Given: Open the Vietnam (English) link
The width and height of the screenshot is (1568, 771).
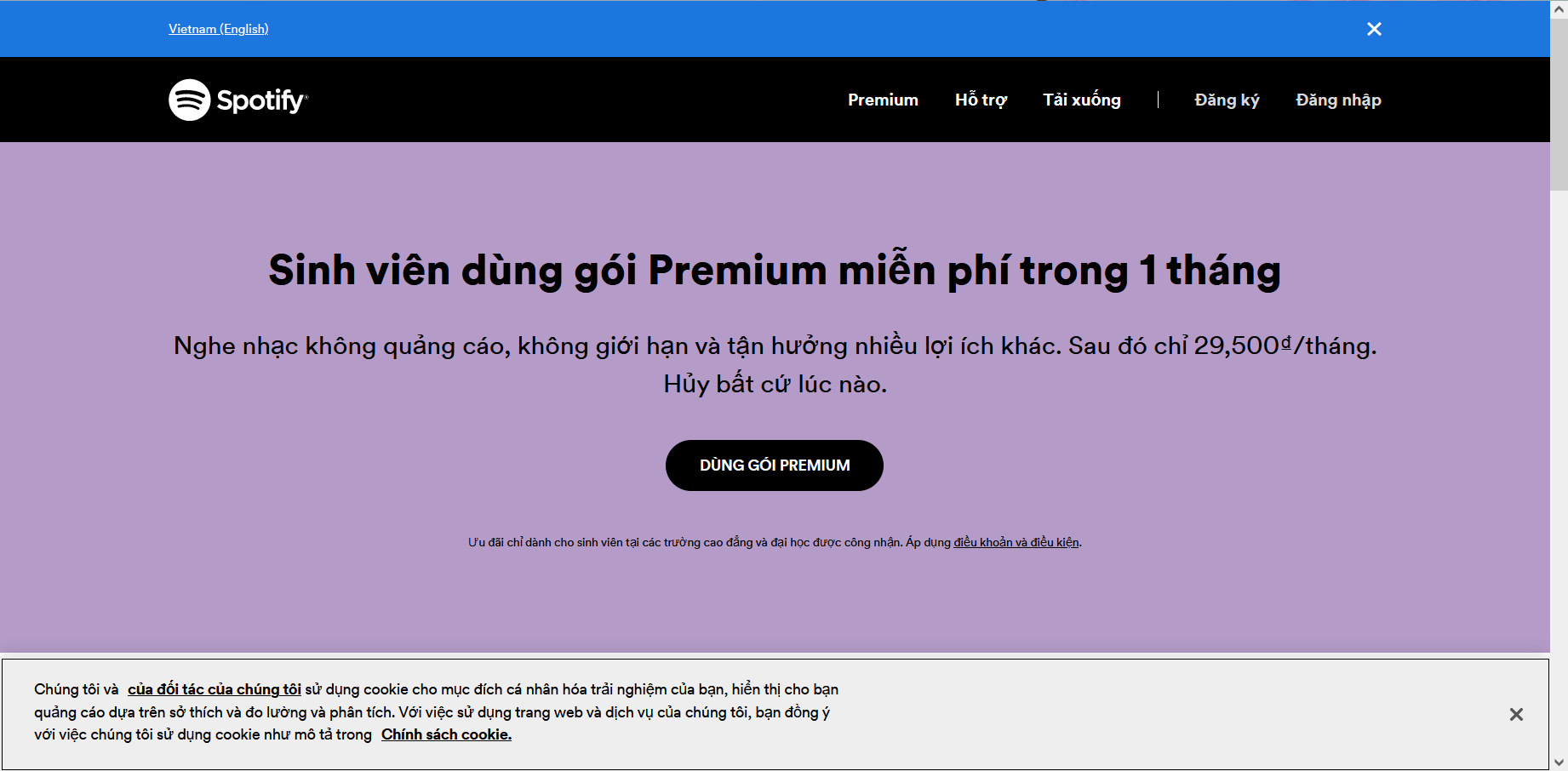Looking at the screenshot, I should click(x=219, y=29).
